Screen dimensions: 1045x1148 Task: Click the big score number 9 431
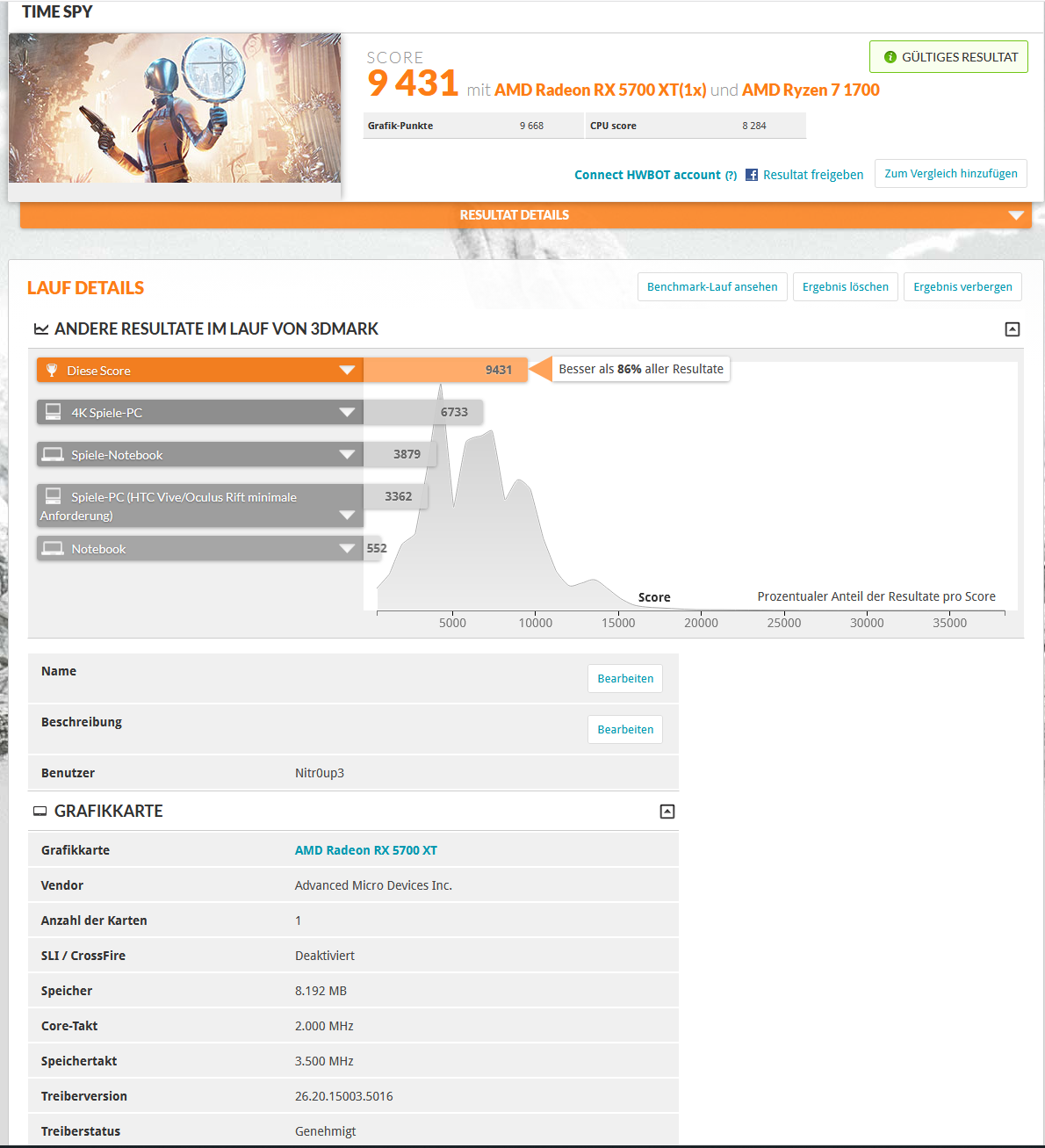click(413, 83)
